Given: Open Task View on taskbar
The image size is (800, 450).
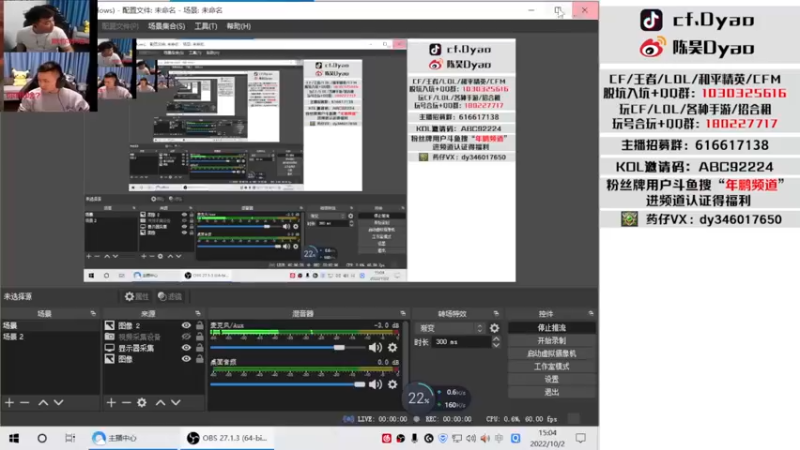Looking at the screenshot, I should [70, 438].
